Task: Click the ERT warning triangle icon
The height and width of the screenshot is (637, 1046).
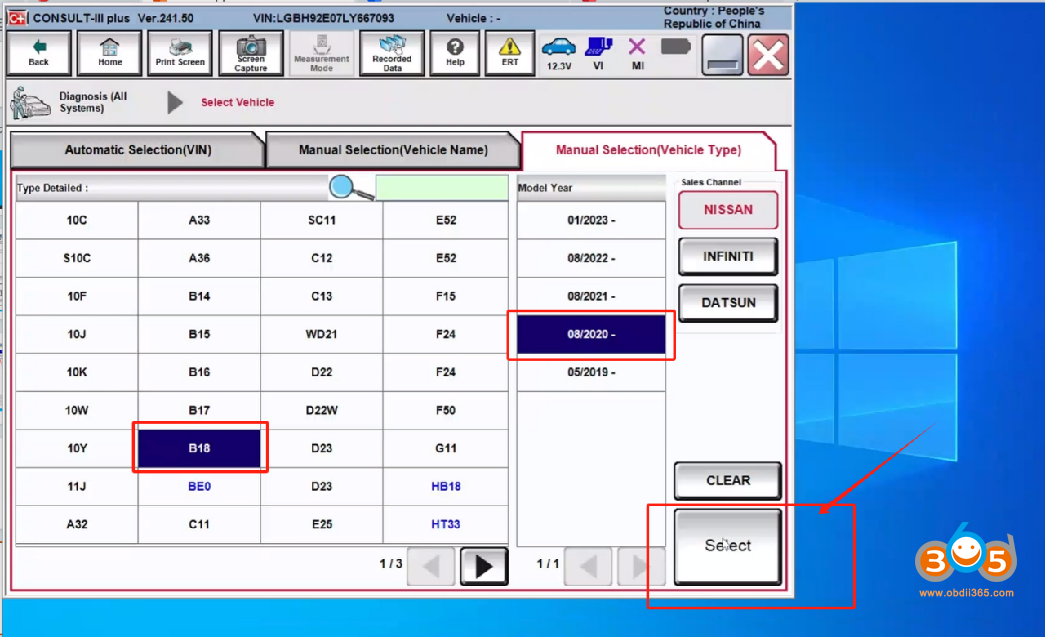Action: [x=510, y=53]
